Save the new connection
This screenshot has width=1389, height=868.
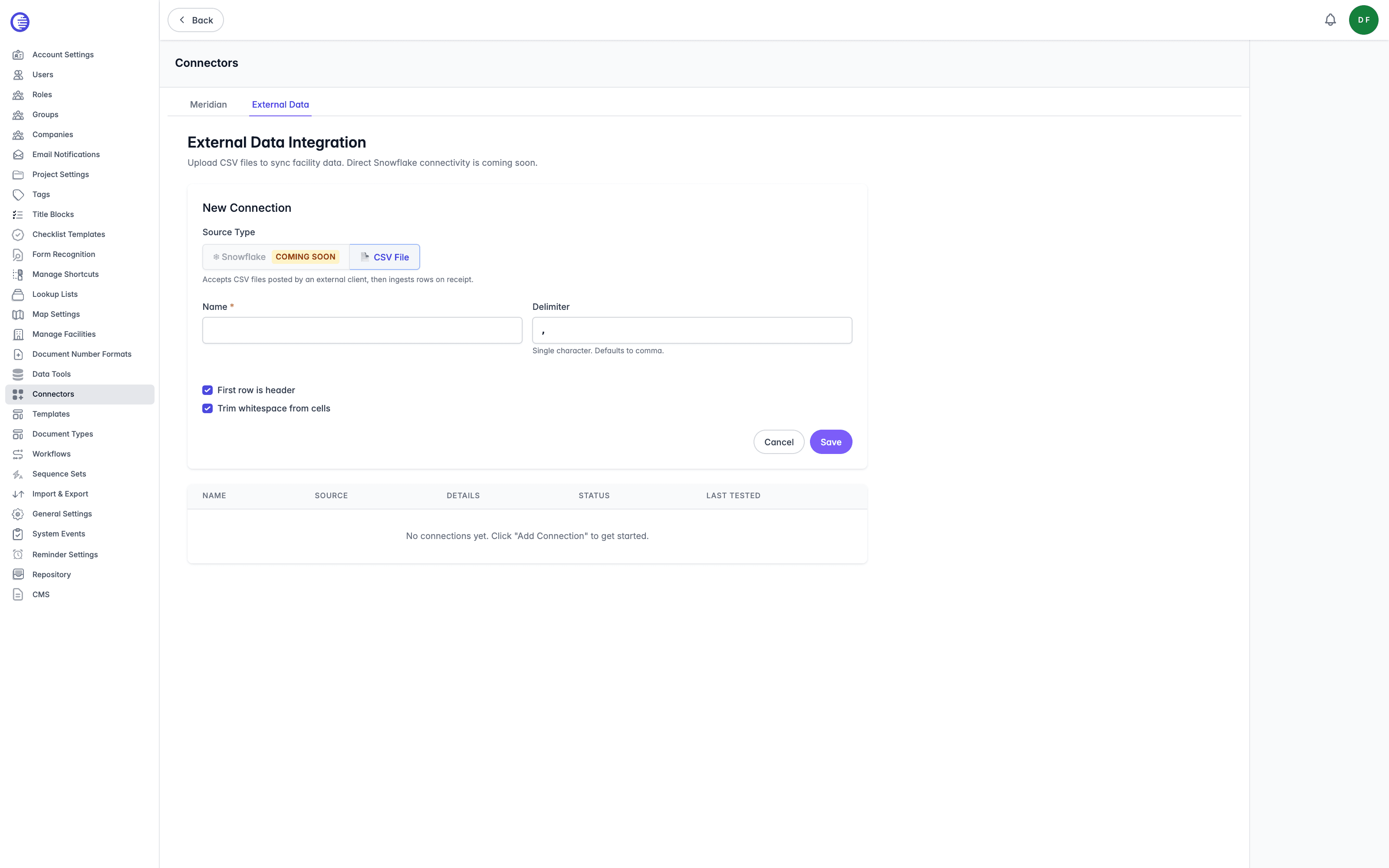(830, 442)
